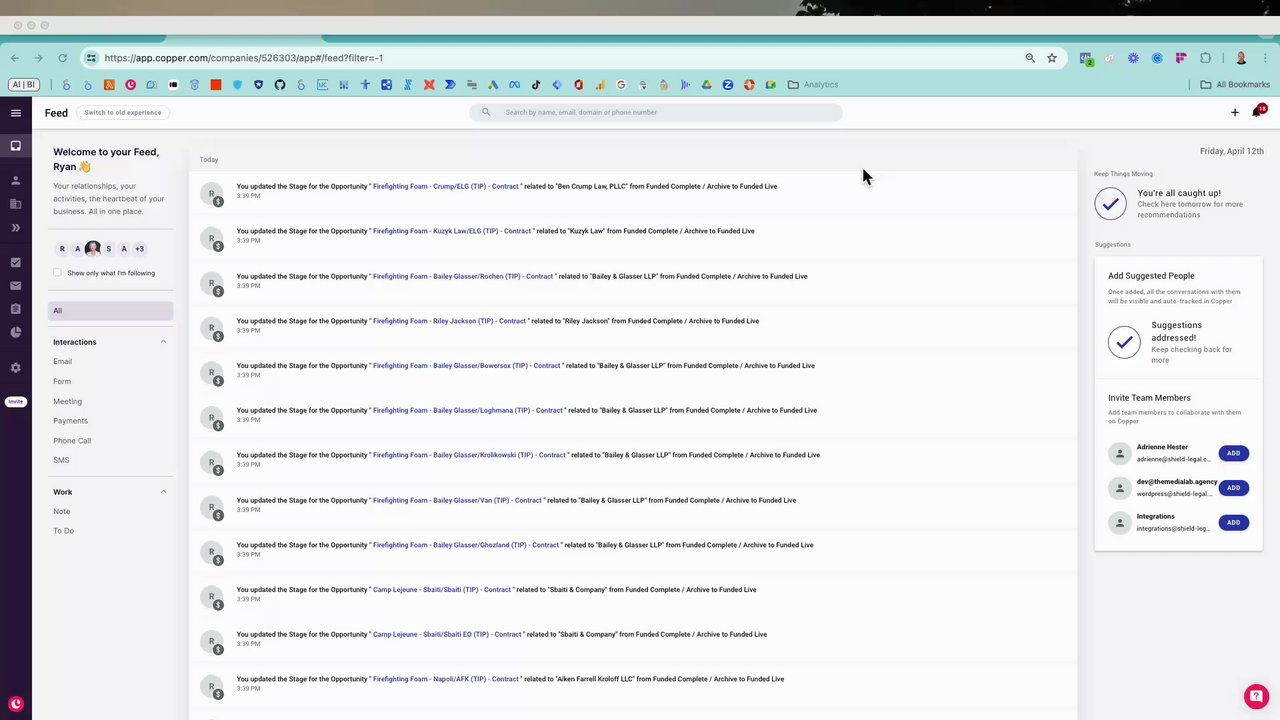Screen dimensions: 1280x720
Task: Open the Meta bookmark icon
Action: pyautogui.click(x=514, y=85)
